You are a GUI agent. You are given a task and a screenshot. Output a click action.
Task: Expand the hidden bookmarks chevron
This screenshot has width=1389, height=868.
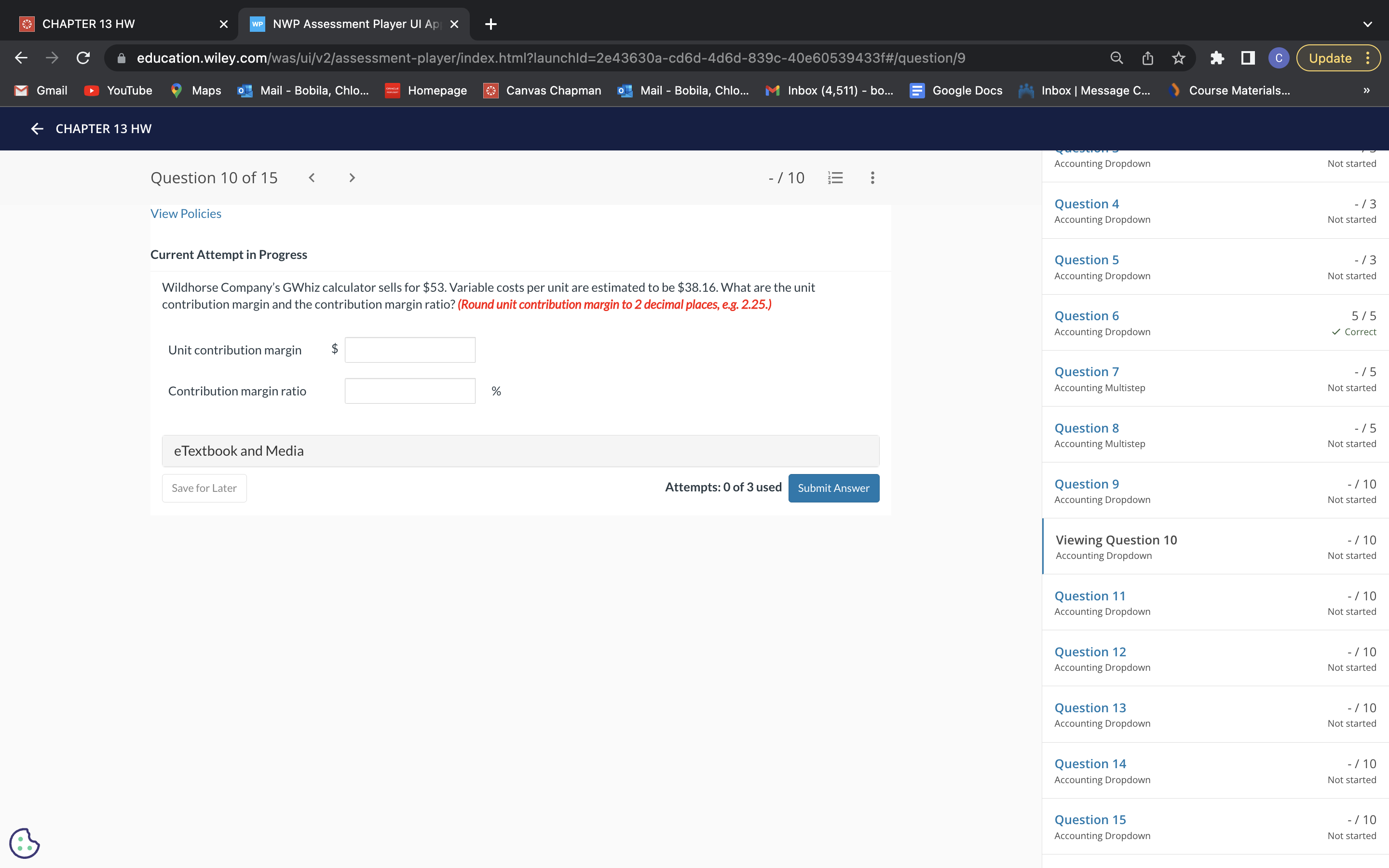1366,91
